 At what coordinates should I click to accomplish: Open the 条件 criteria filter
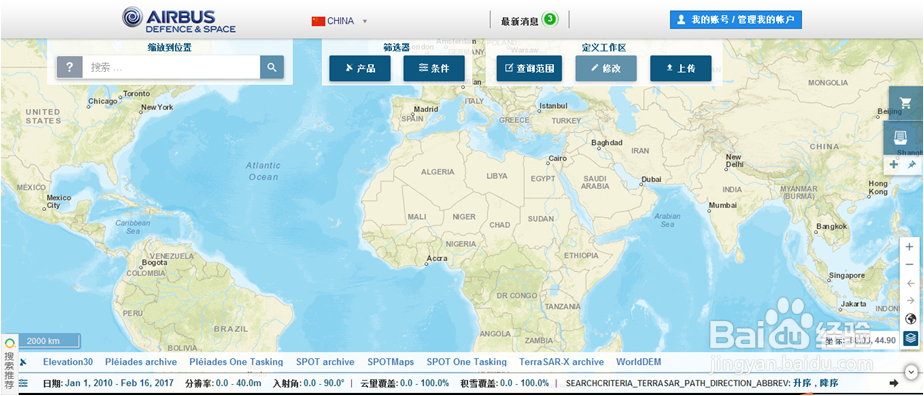click(434, 68)
